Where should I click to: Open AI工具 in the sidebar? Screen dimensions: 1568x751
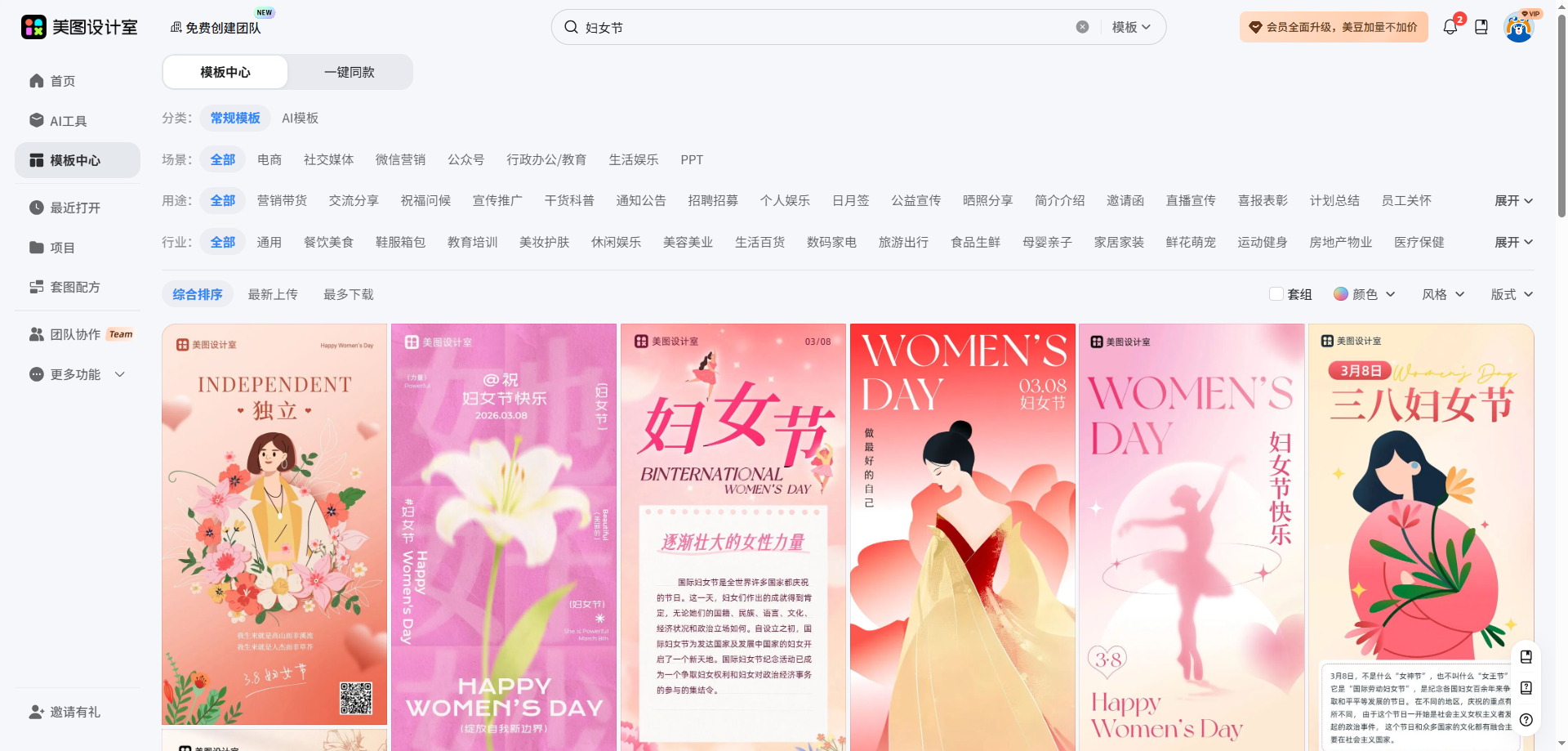coord(68,121)
